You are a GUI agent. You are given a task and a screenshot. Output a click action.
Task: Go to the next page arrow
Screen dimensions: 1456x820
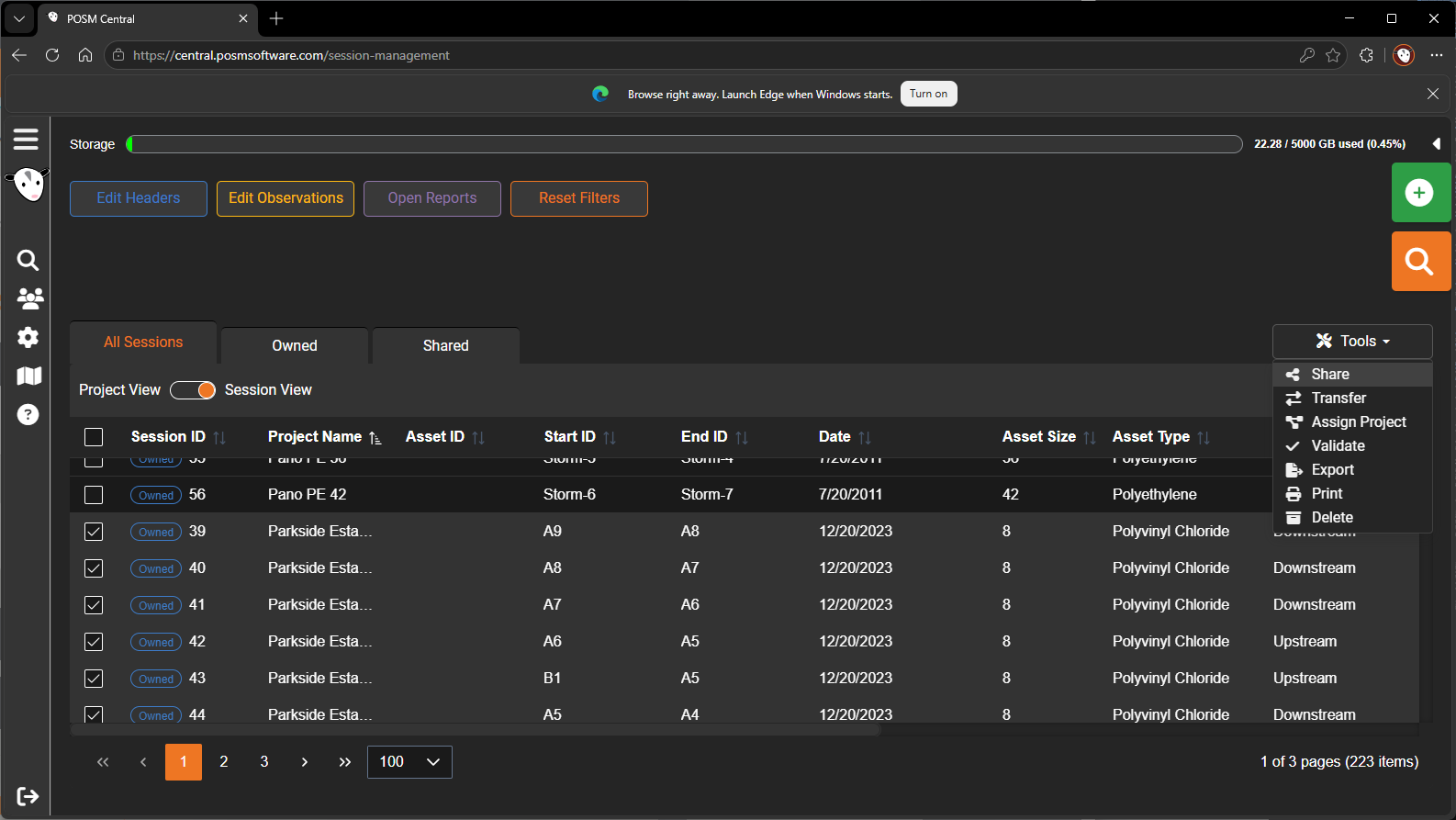coord(305,762)
